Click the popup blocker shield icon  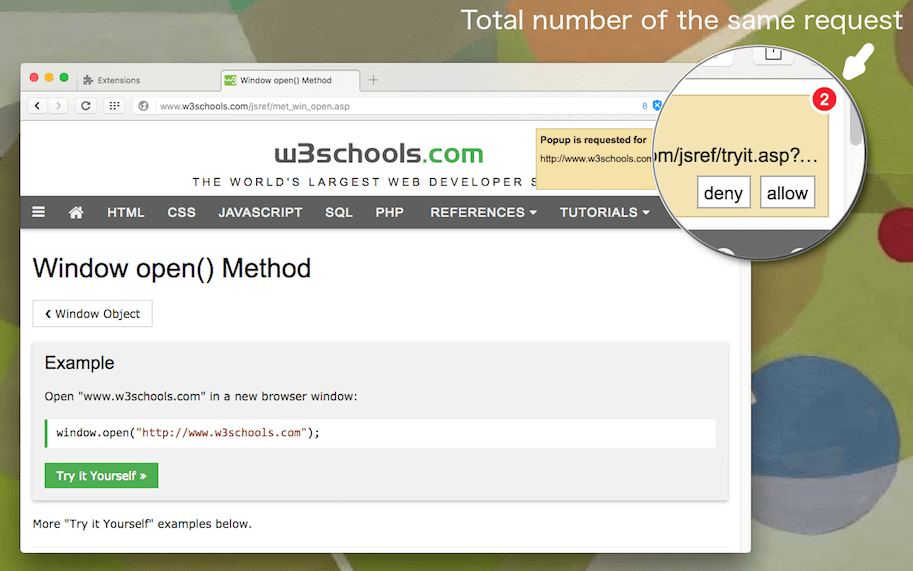click(657, 105)
